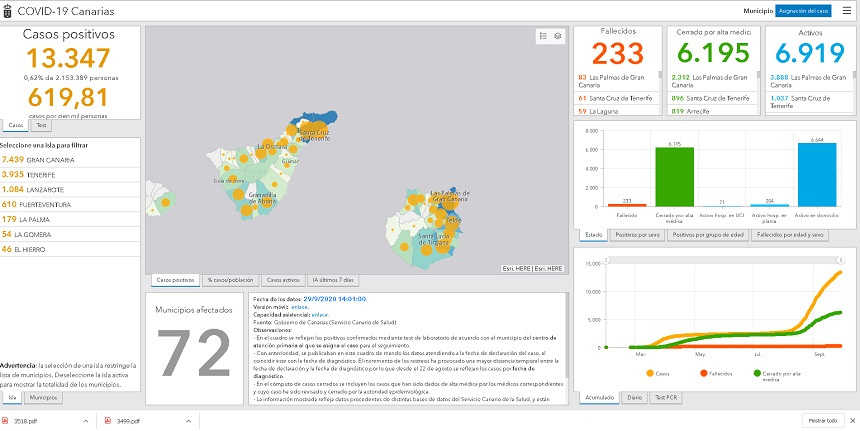The height and width of the screenshot is (431, 860).
Task: Click the right range handle on timeline chart
Action: 841,259
